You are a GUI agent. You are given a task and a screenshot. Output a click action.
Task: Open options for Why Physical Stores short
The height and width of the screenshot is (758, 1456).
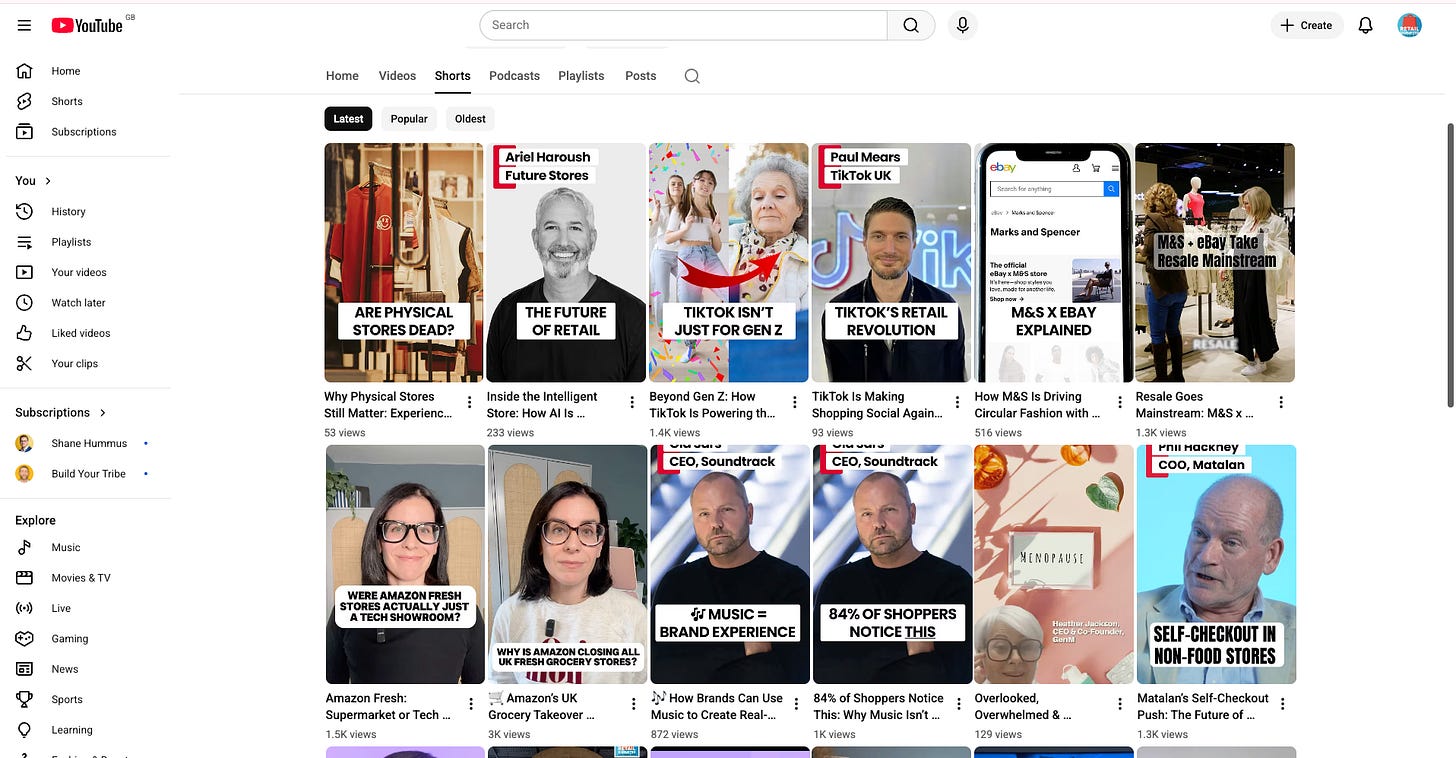470,402
